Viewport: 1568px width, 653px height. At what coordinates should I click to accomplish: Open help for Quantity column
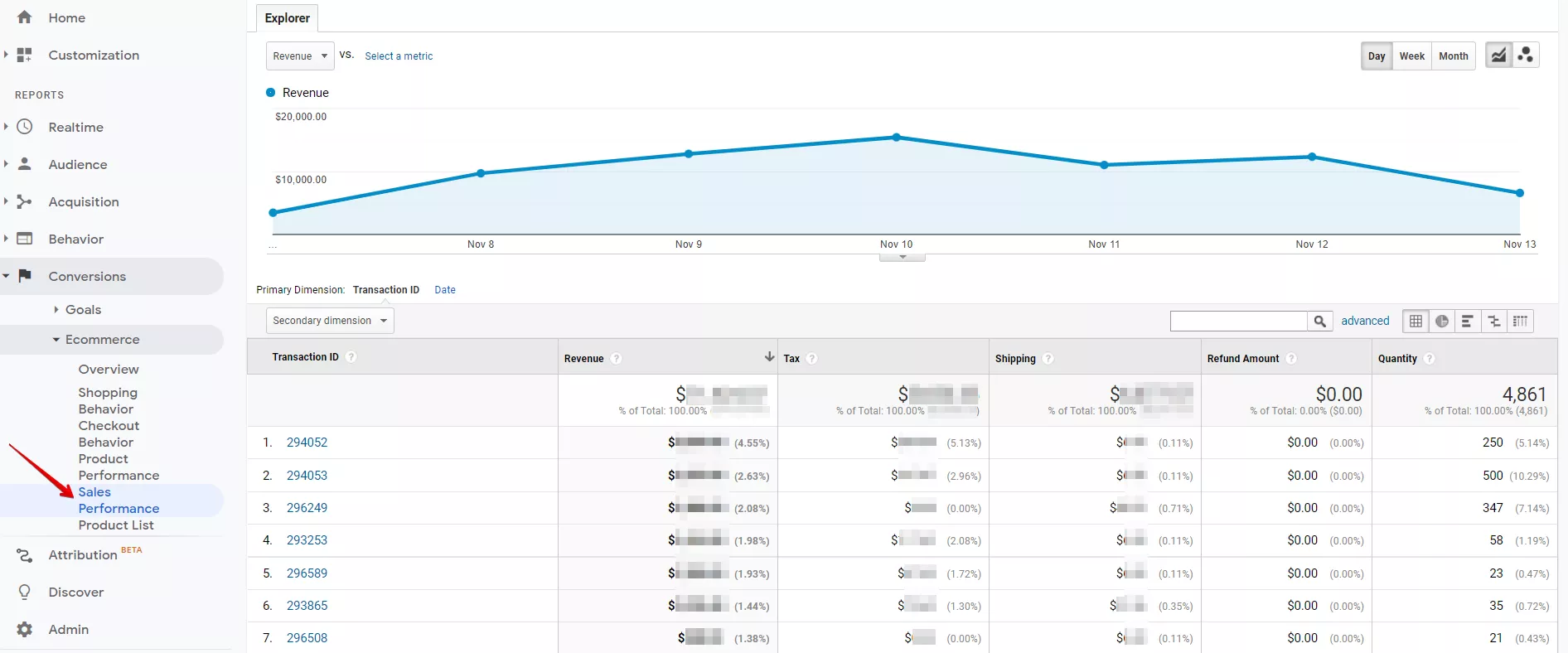1429,359
